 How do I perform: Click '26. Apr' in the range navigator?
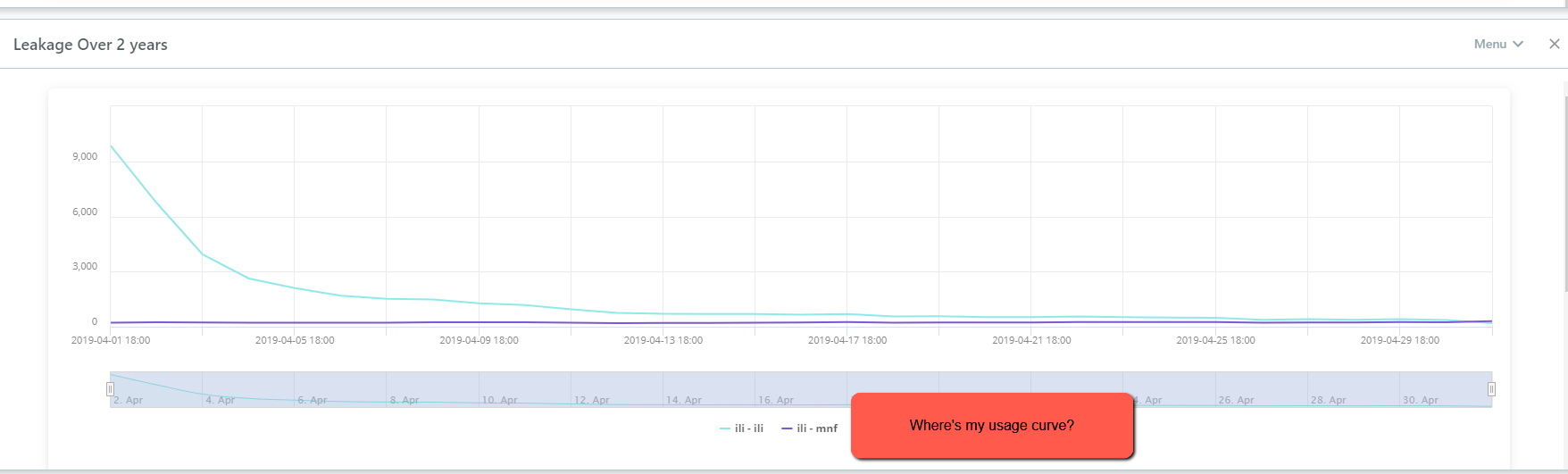tap(1236, 400)
